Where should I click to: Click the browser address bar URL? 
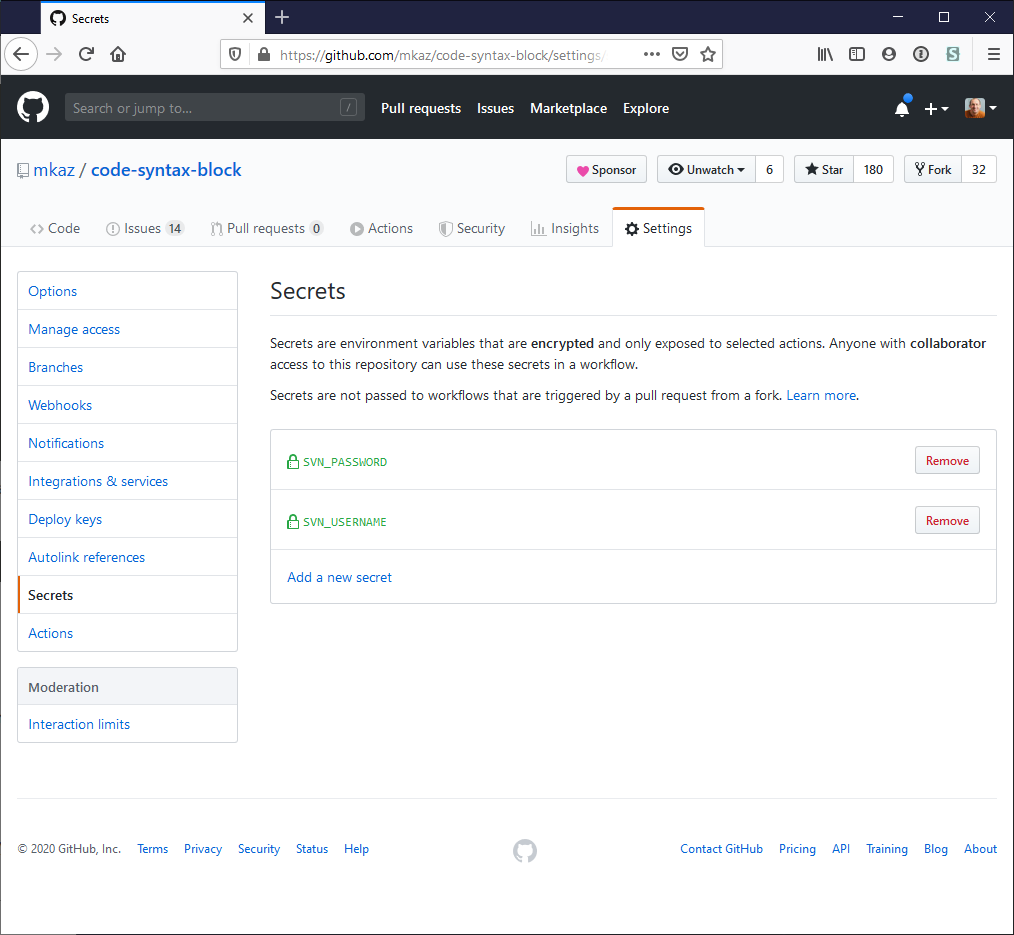click(x=442, y=55)
